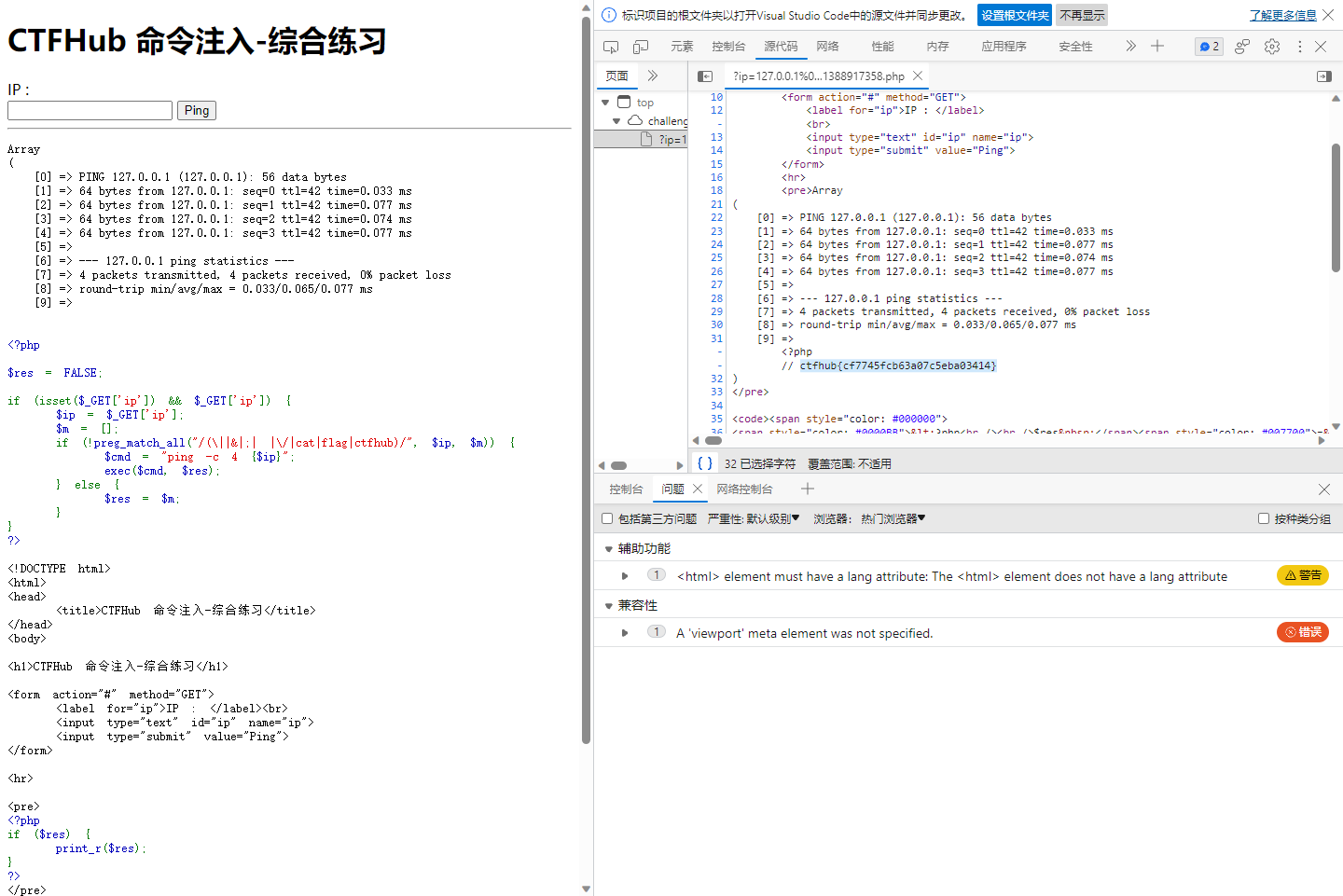
Task: Open DevTools settings gear
Action: [1272, 46]
